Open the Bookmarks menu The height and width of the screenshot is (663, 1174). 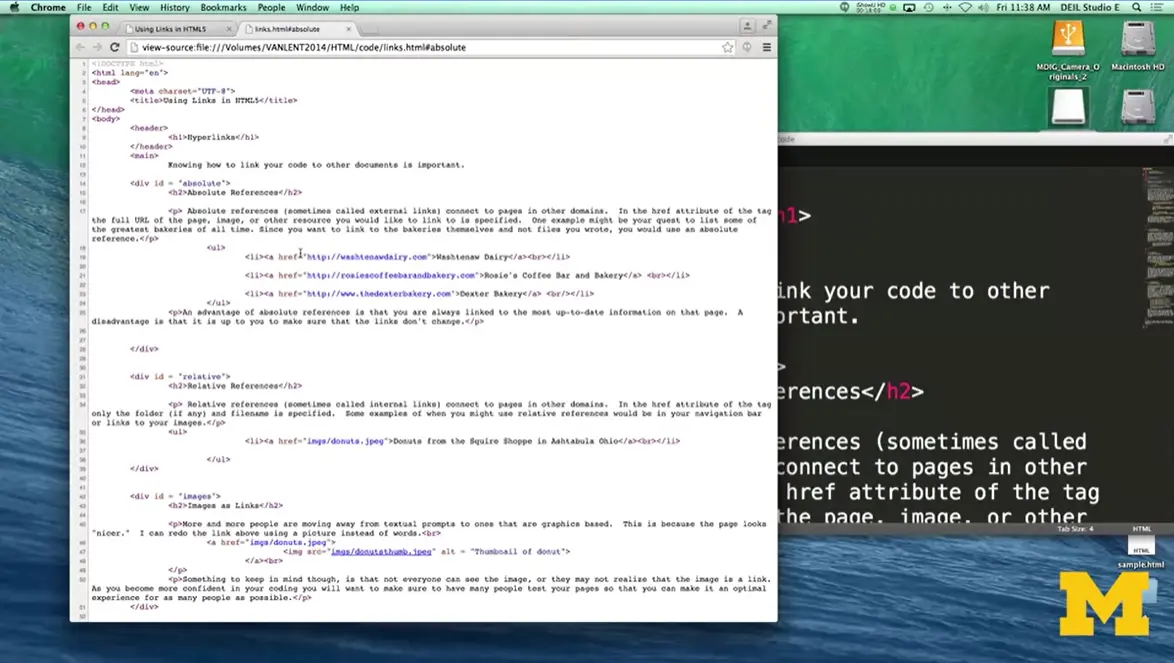pyautogui.click(x=223, y=7)
